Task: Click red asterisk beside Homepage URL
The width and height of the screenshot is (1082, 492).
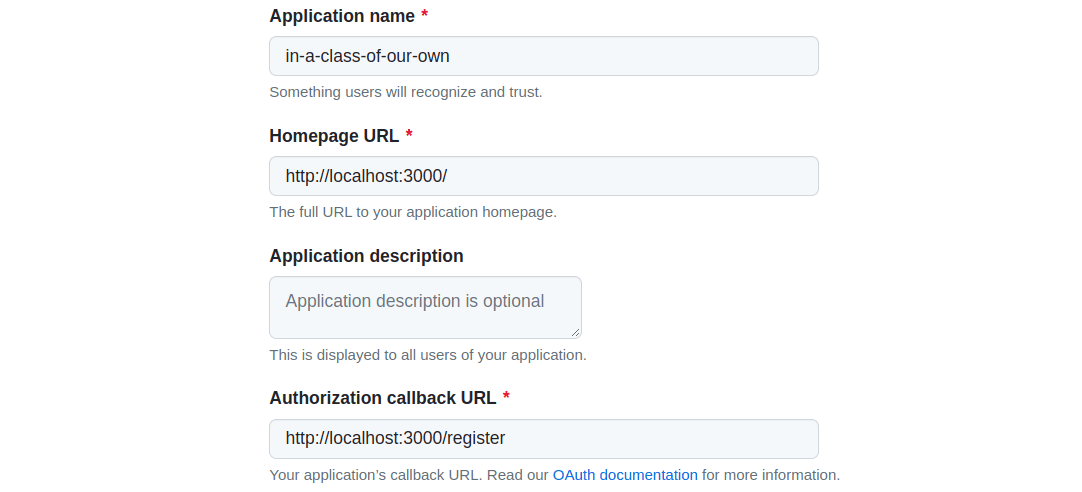Action: (x=409, y=135)
